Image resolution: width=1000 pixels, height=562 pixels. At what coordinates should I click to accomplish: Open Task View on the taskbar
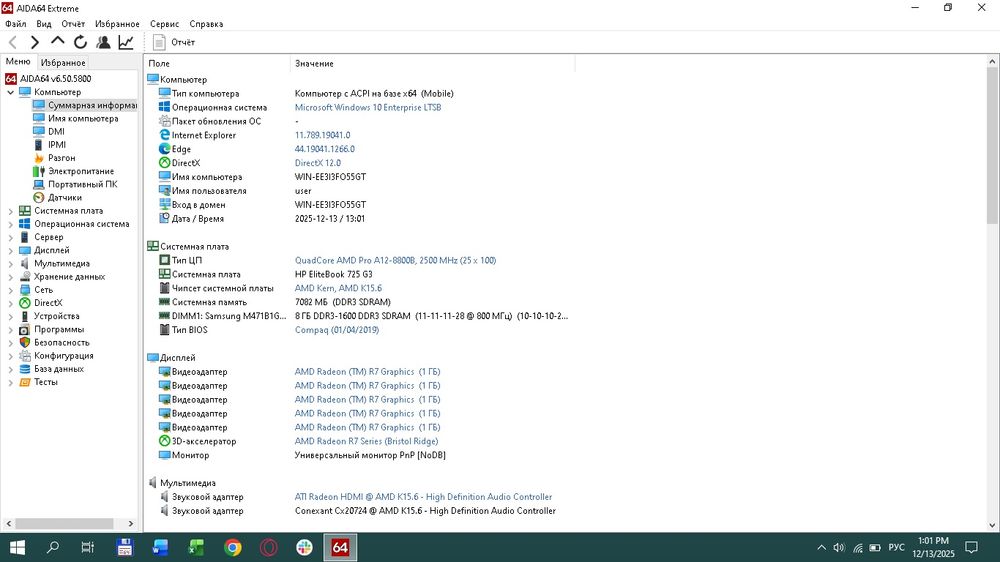tap(88, 547)
